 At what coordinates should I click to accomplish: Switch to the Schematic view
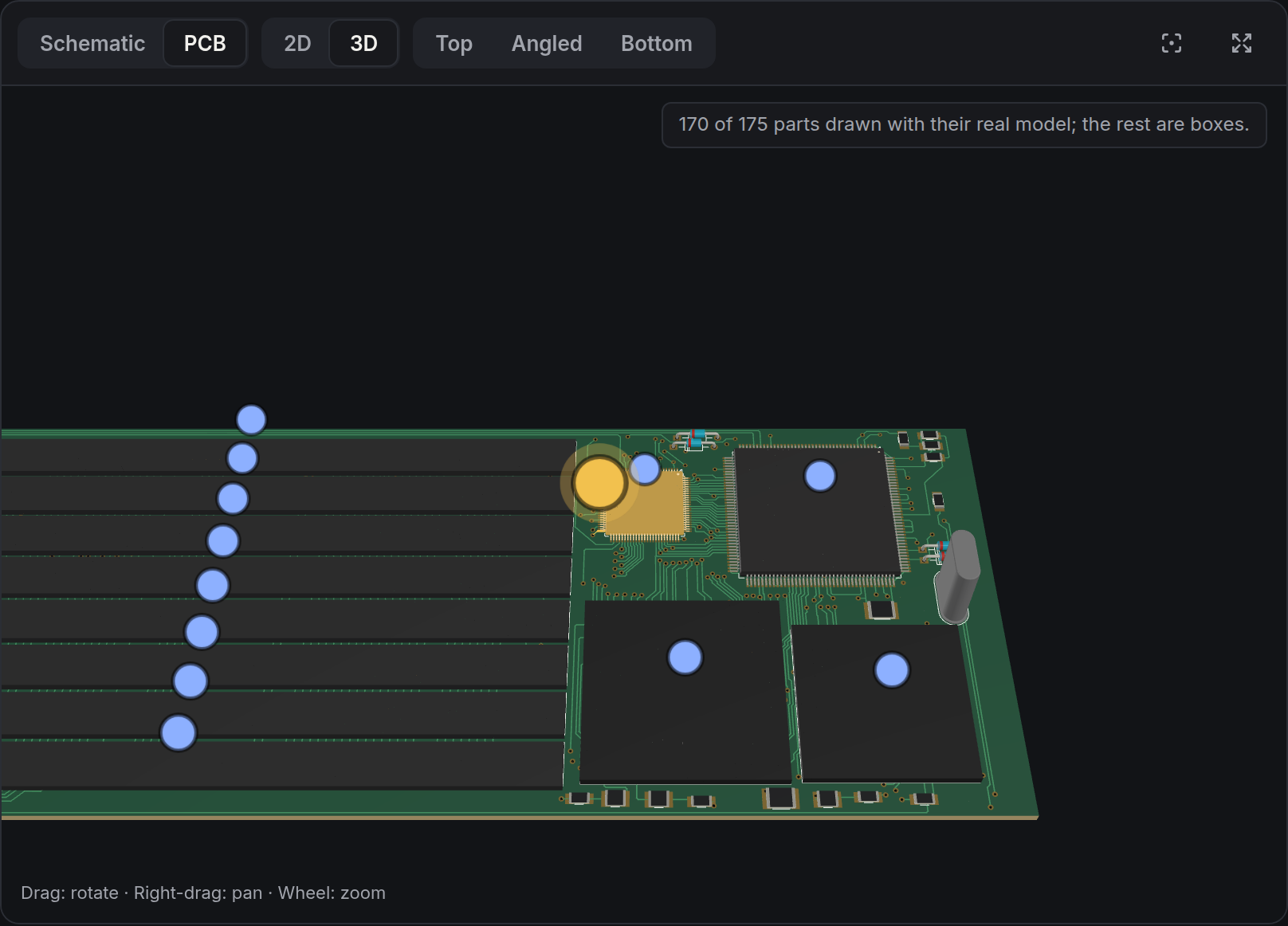pyautogui.click(x=92, y=43)
